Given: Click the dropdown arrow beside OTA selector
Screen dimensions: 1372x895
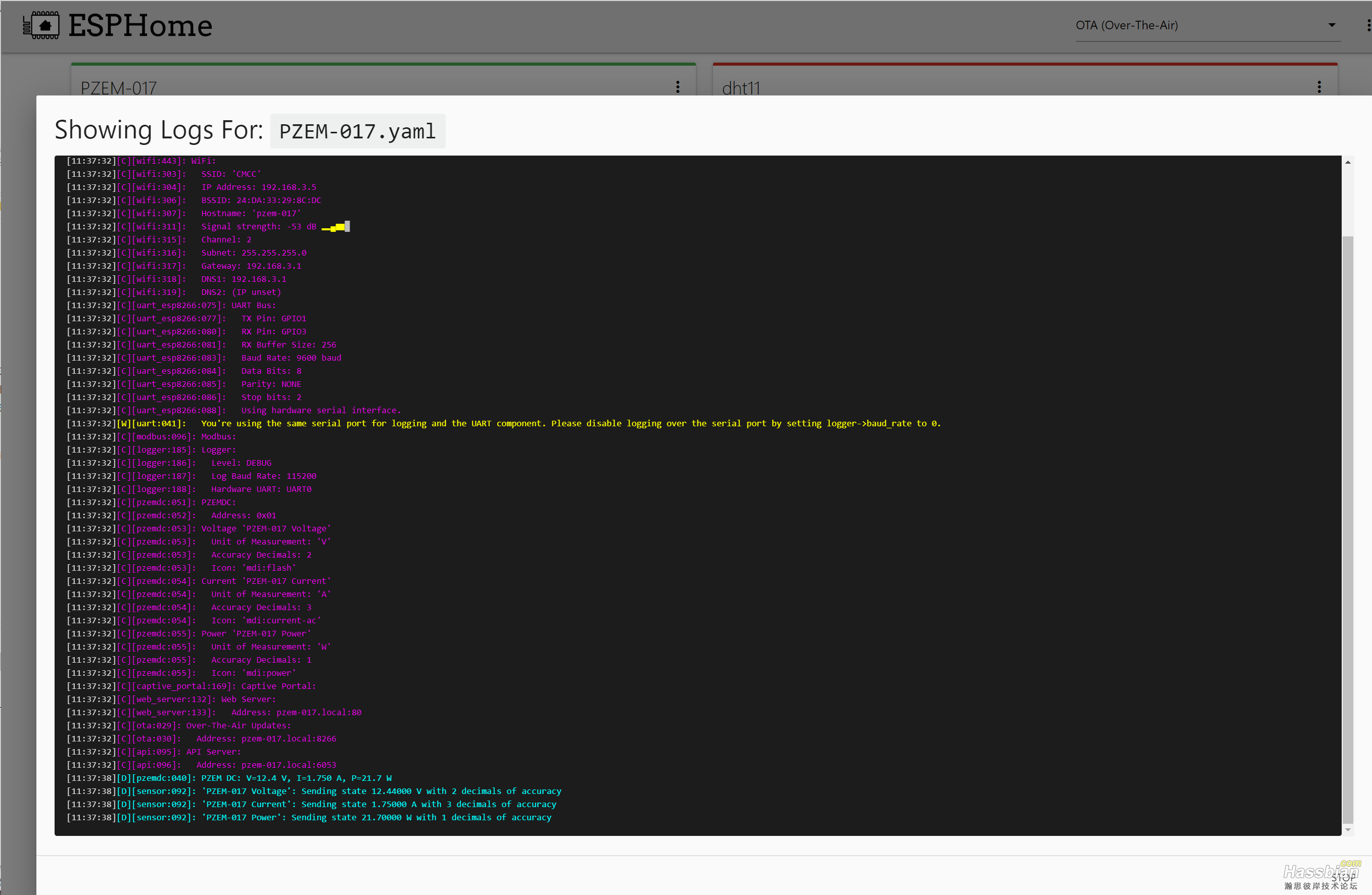Looking at the screenshot, I should coord(1332,25).
